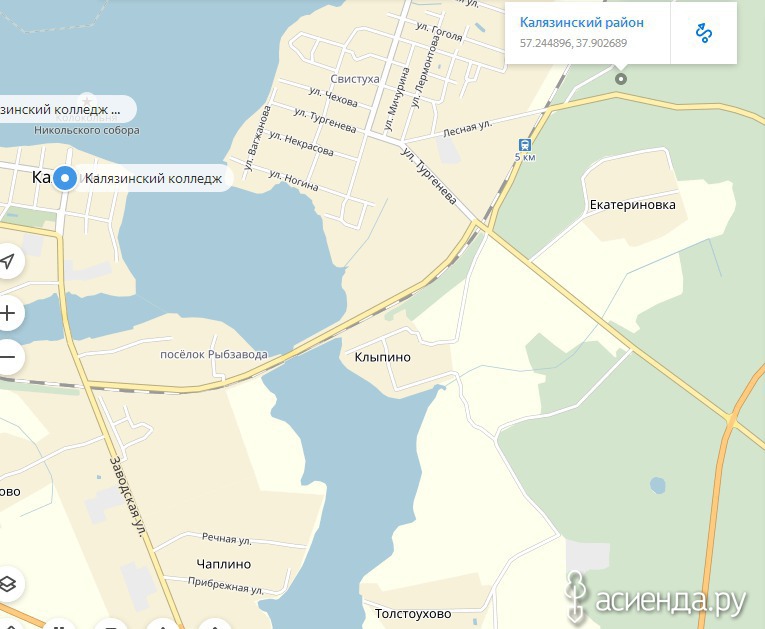
Task: Click the Калязинский колледж label bubble
Action: pyautogui.click(x=154, y=178)
